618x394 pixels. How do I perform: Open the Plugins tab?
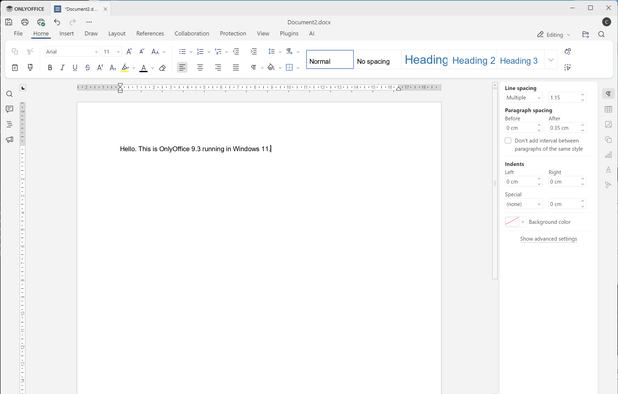pos(289,33)
